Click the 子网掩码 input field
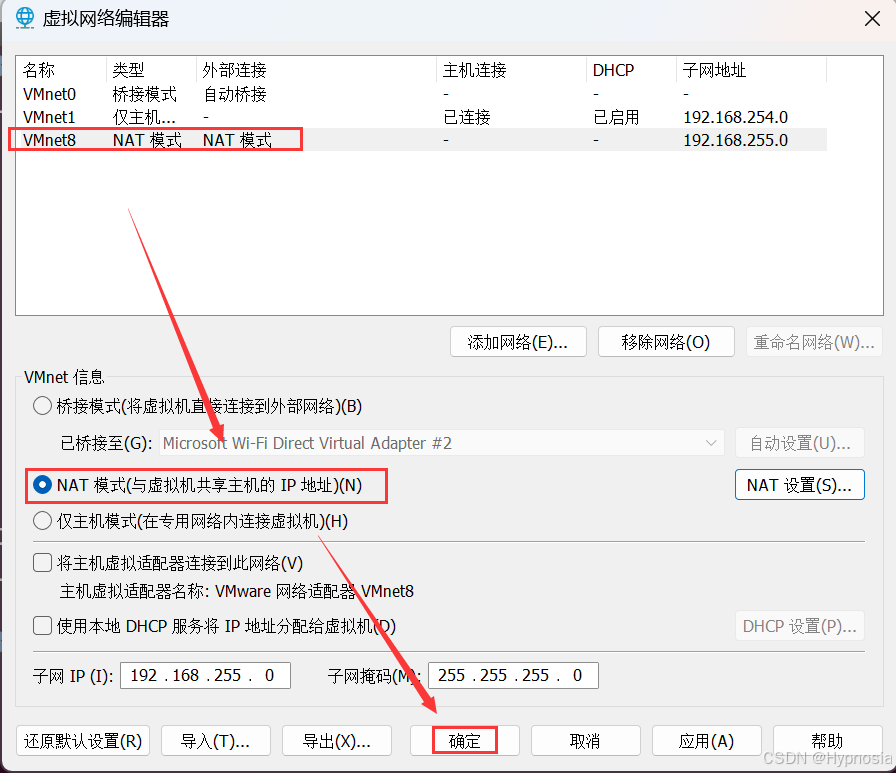Screen dimensions: 896x773 [513, 675]
